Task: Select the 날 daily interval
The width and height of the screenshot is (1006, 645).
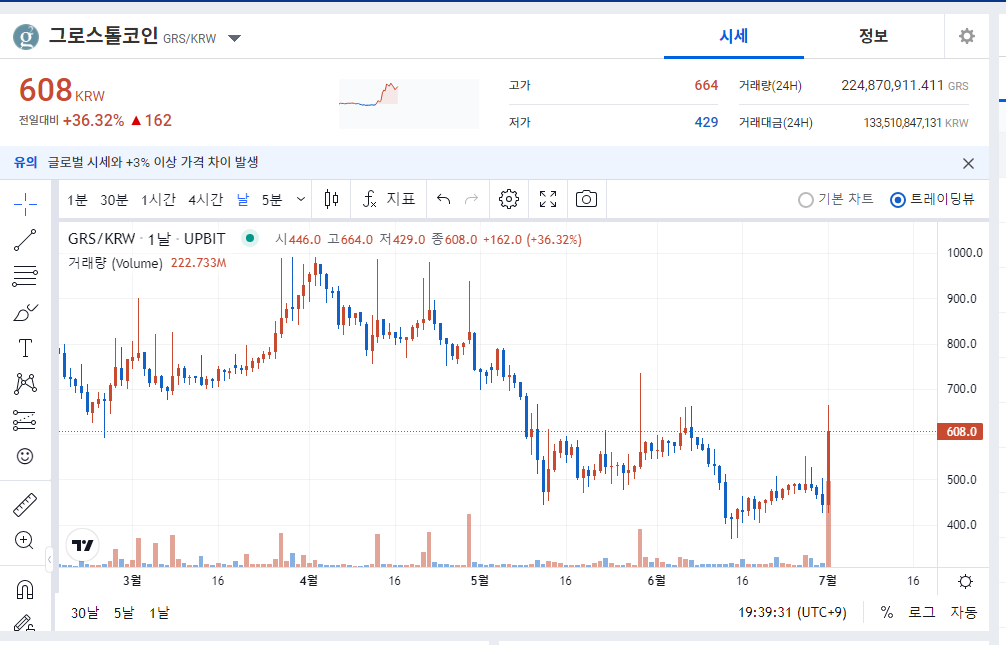Action: (x=243, y=200)
